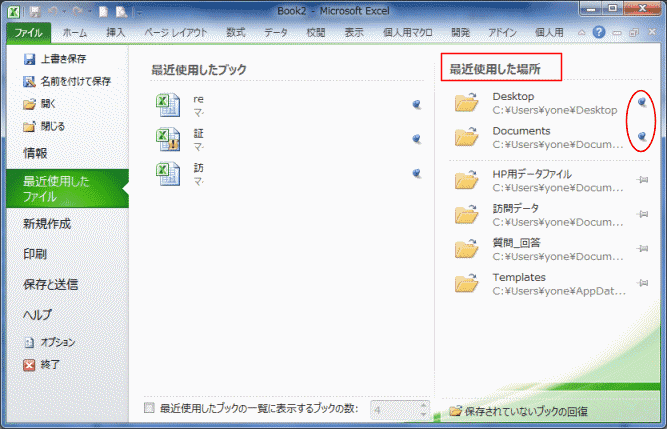Click the new blank document icon in toolbar
Image resolution: width=667 pixels, height=429 pixels.
(103, 12)
